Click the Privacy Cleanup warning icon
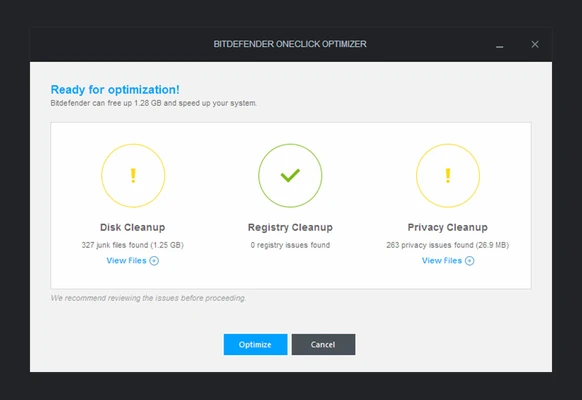Image resolution: width=582 pixels, height=400 pixels. [448, 176]
